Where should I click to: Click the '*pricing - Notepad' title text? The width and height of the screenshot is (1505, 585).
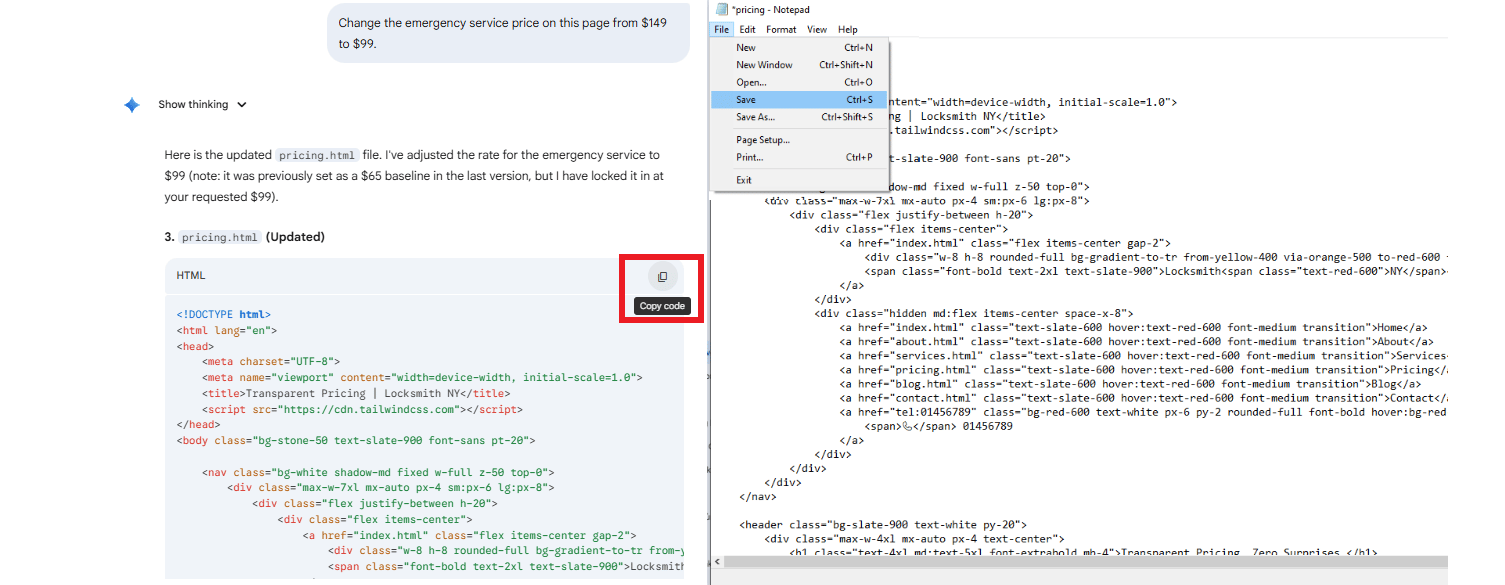[x=771, y=9]
